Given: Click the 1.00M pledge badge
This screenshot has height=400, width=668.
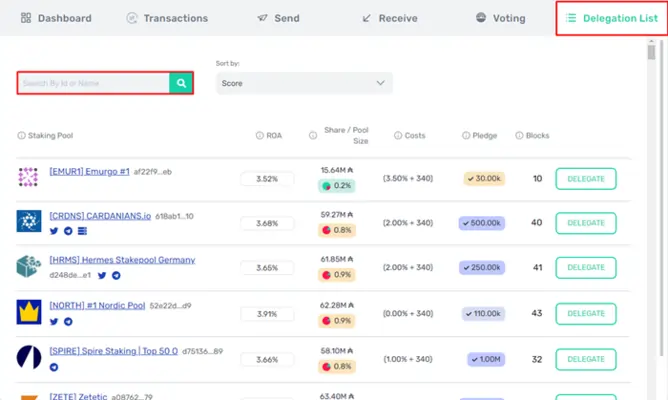Looking at the screenshot, I should [486, 359].
